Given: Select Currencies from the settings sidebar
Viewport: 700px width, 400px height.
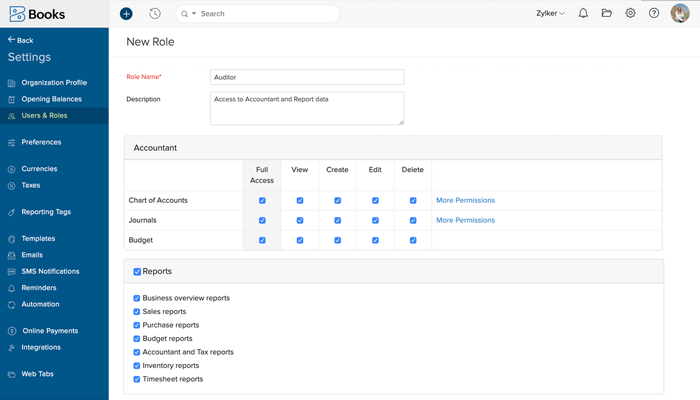Looking at the screenshot, I should pos(39,169).
